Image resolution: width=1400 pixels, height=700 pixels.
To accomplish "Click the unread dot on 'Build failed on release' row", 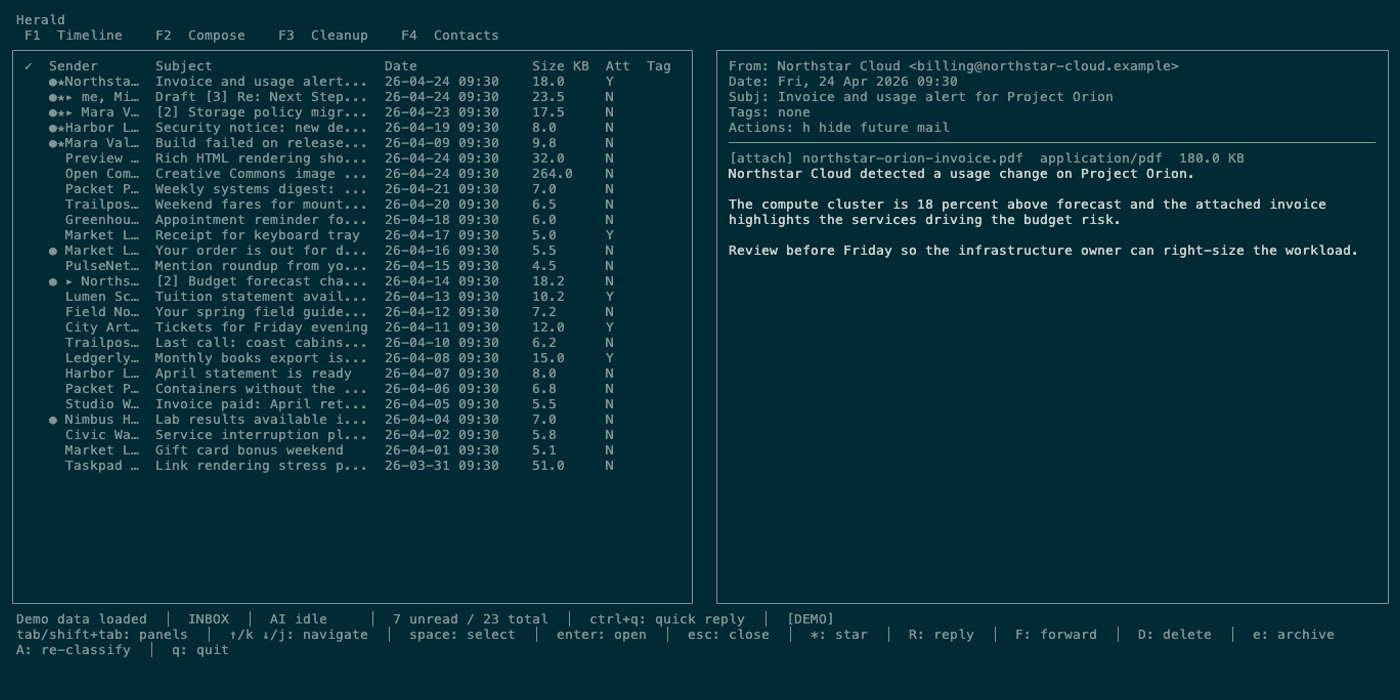I will (x=53, y=143).
